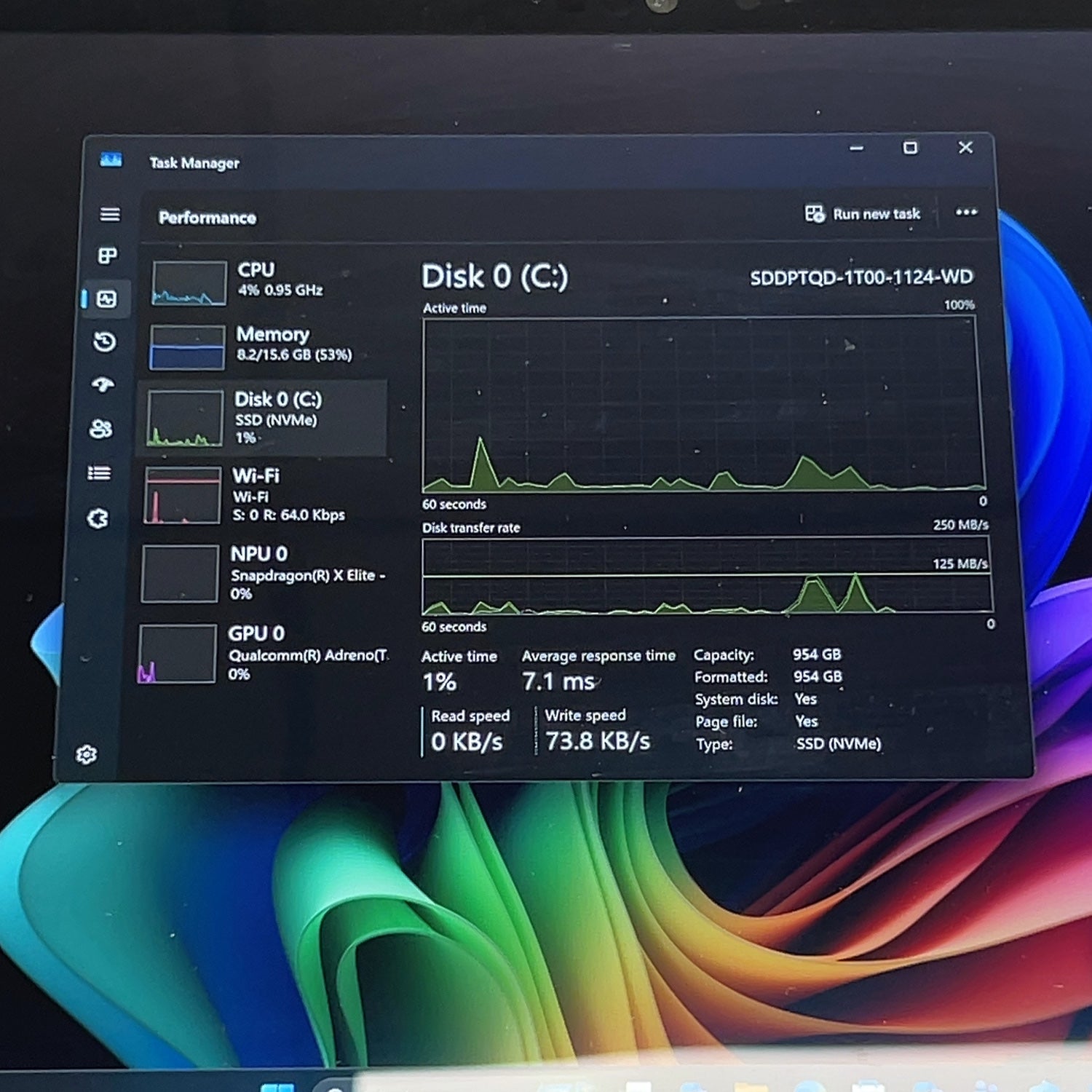Select the Memory performance entry
Screen dimensions: 1092x1092
point(264,347)
